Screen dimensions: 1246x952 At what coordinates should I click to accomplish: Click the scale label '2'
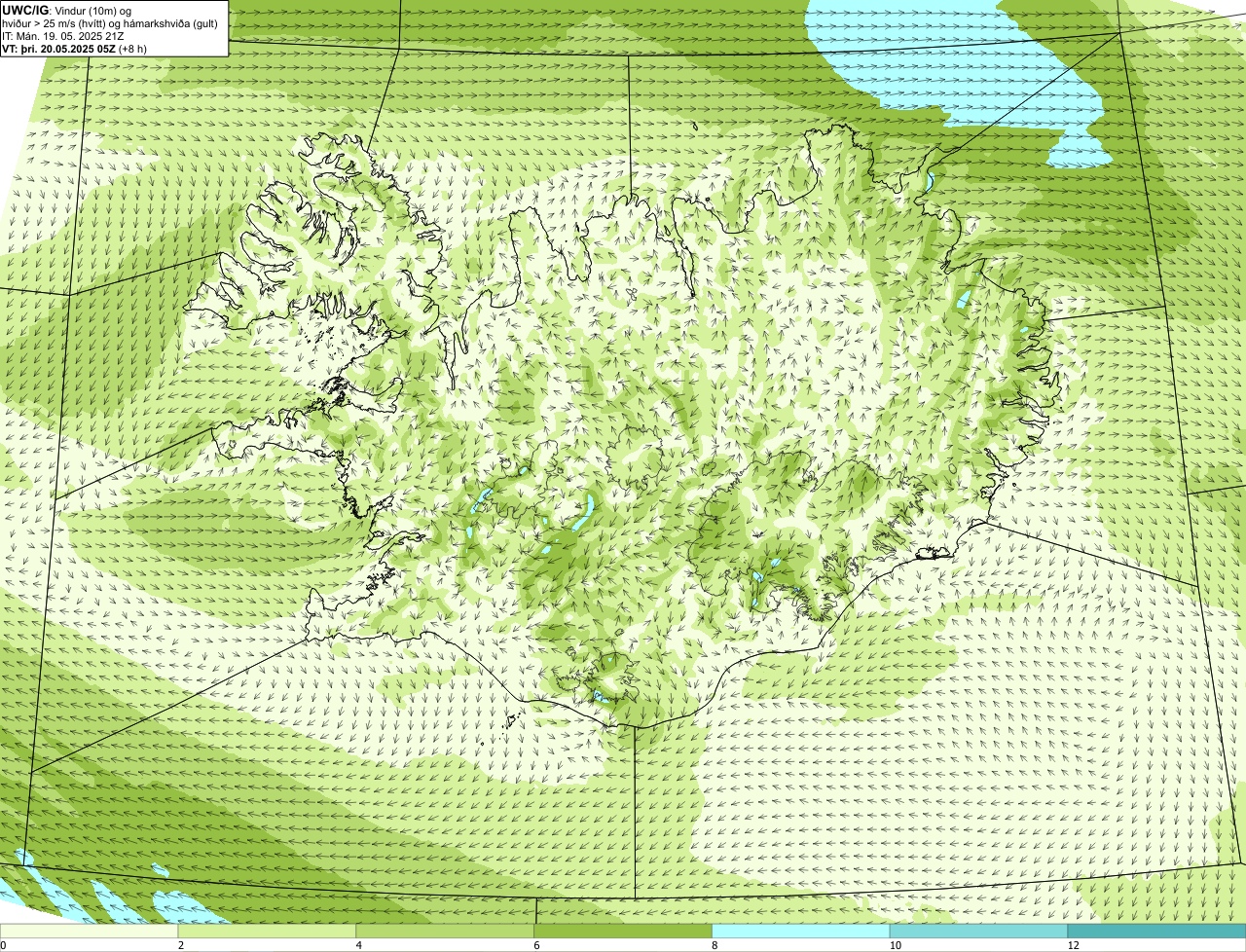click(181, 945)
